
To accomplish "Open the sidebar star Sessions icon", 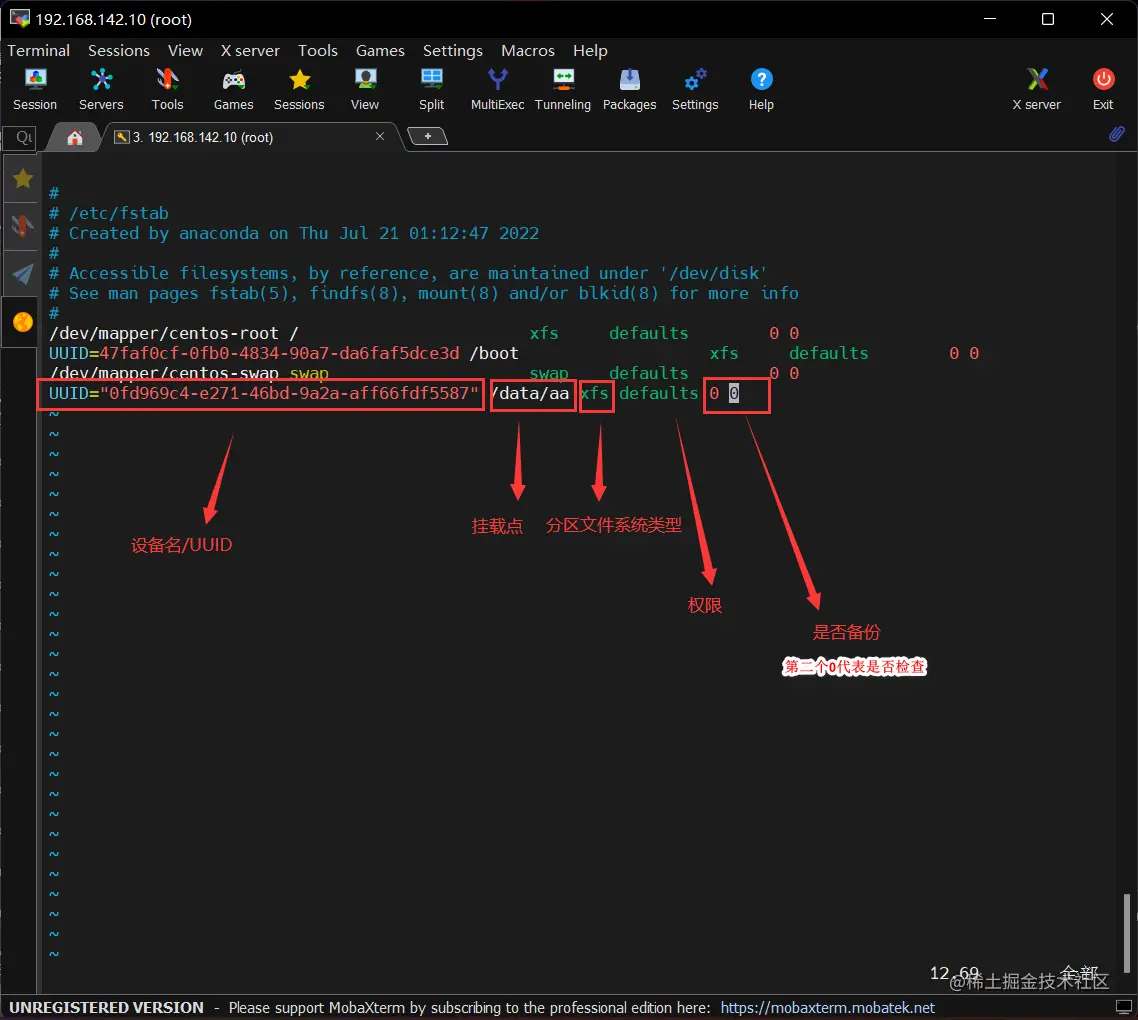I will pyautogui.click(x=22, y=178).
